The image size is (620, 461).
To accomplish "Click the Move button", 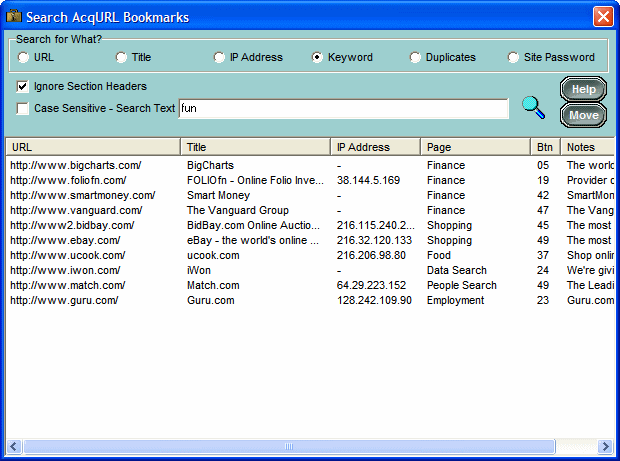I will pyautogui.click(x=583, y=115).
